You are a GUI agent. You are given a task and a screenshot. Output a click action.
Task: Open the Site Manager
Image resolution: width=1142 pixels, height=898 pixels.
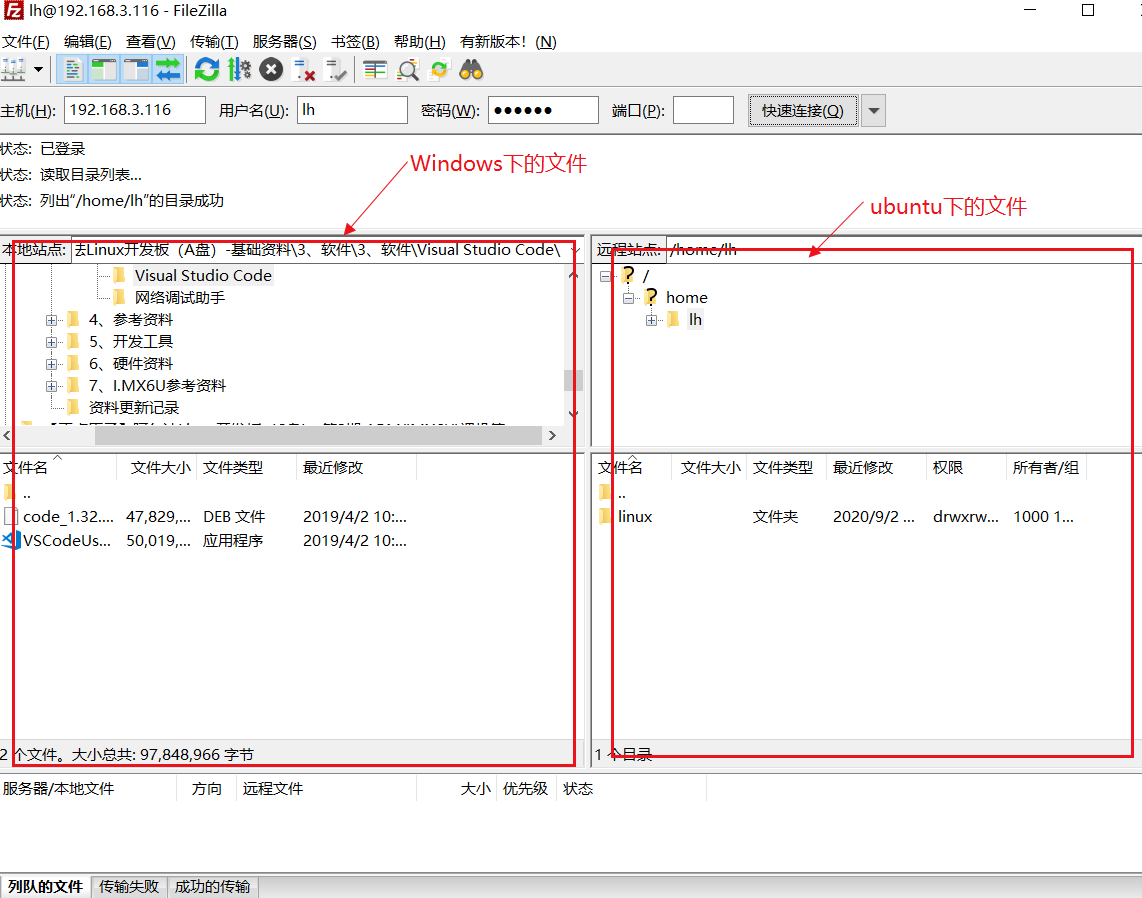pyautogui.click(x=16, y=69)
